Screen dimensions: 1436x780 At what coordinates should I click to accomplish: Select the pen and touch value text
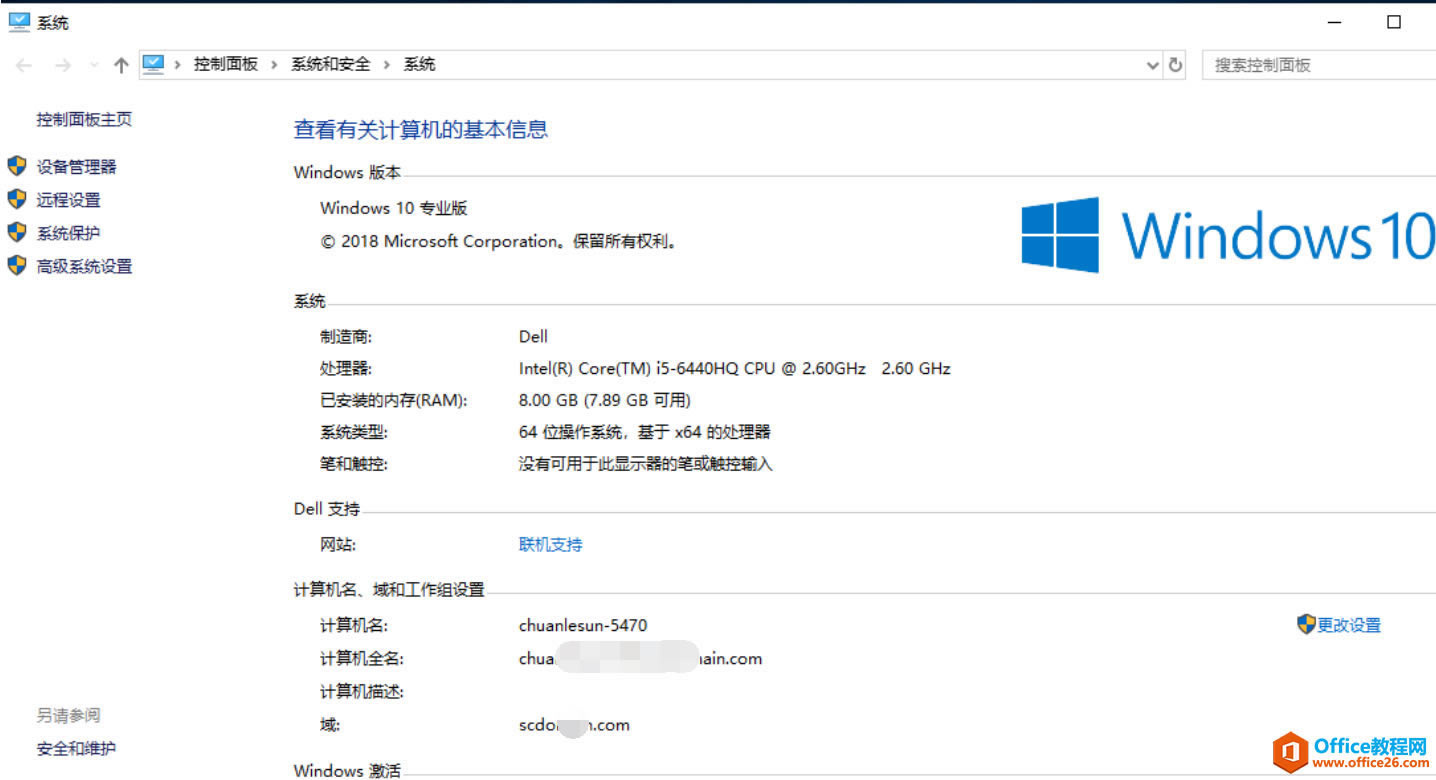tap(646, 464)
